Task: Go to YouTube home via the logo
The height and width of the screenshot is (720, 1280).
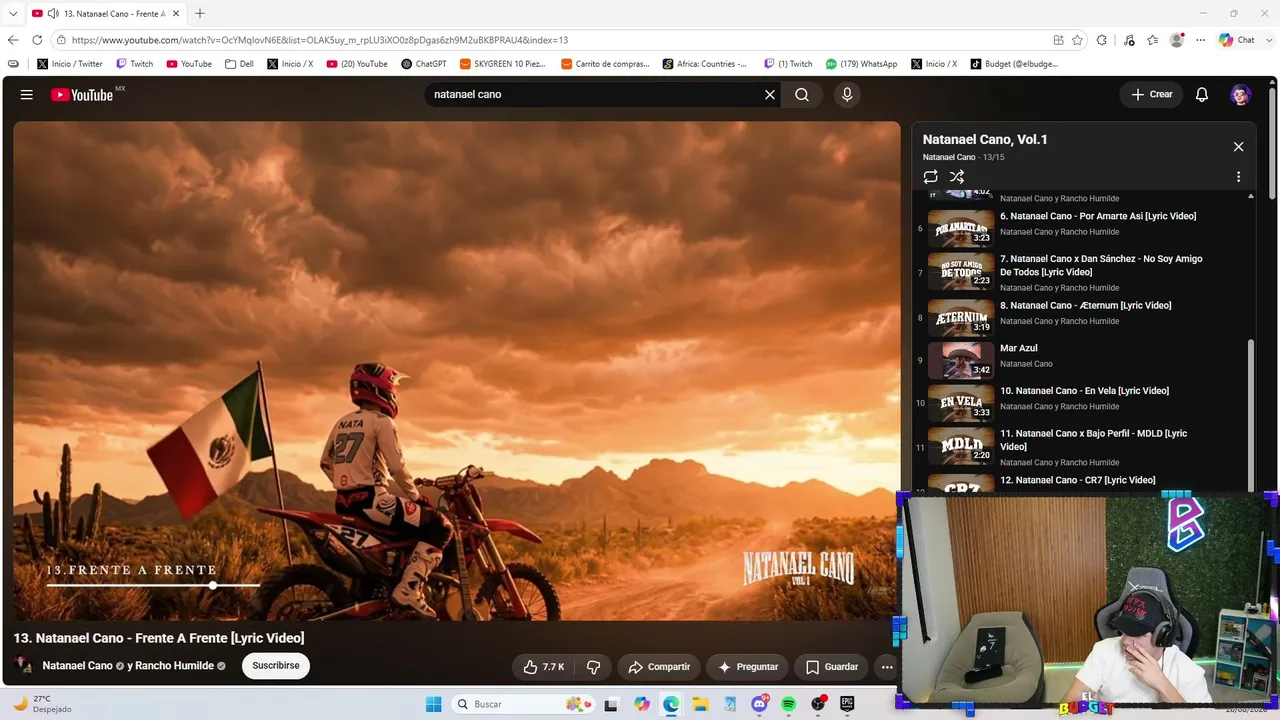Action: pyautogui.click(x=82, y=95)
